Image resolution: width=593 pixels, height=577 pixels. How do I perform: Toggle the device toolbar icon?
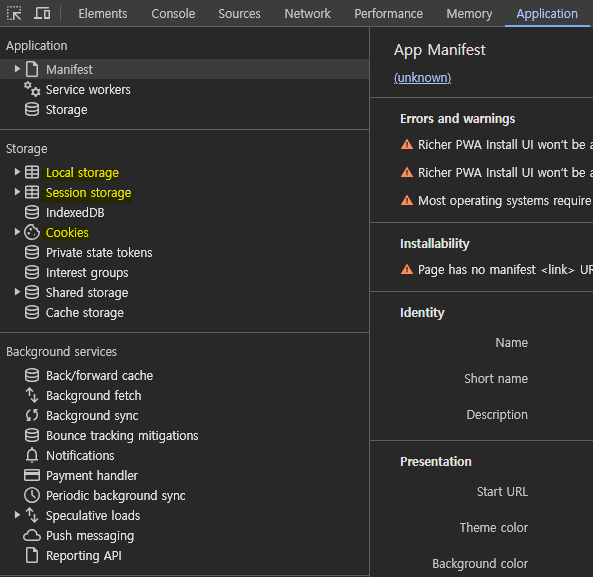tap(42, 14)
